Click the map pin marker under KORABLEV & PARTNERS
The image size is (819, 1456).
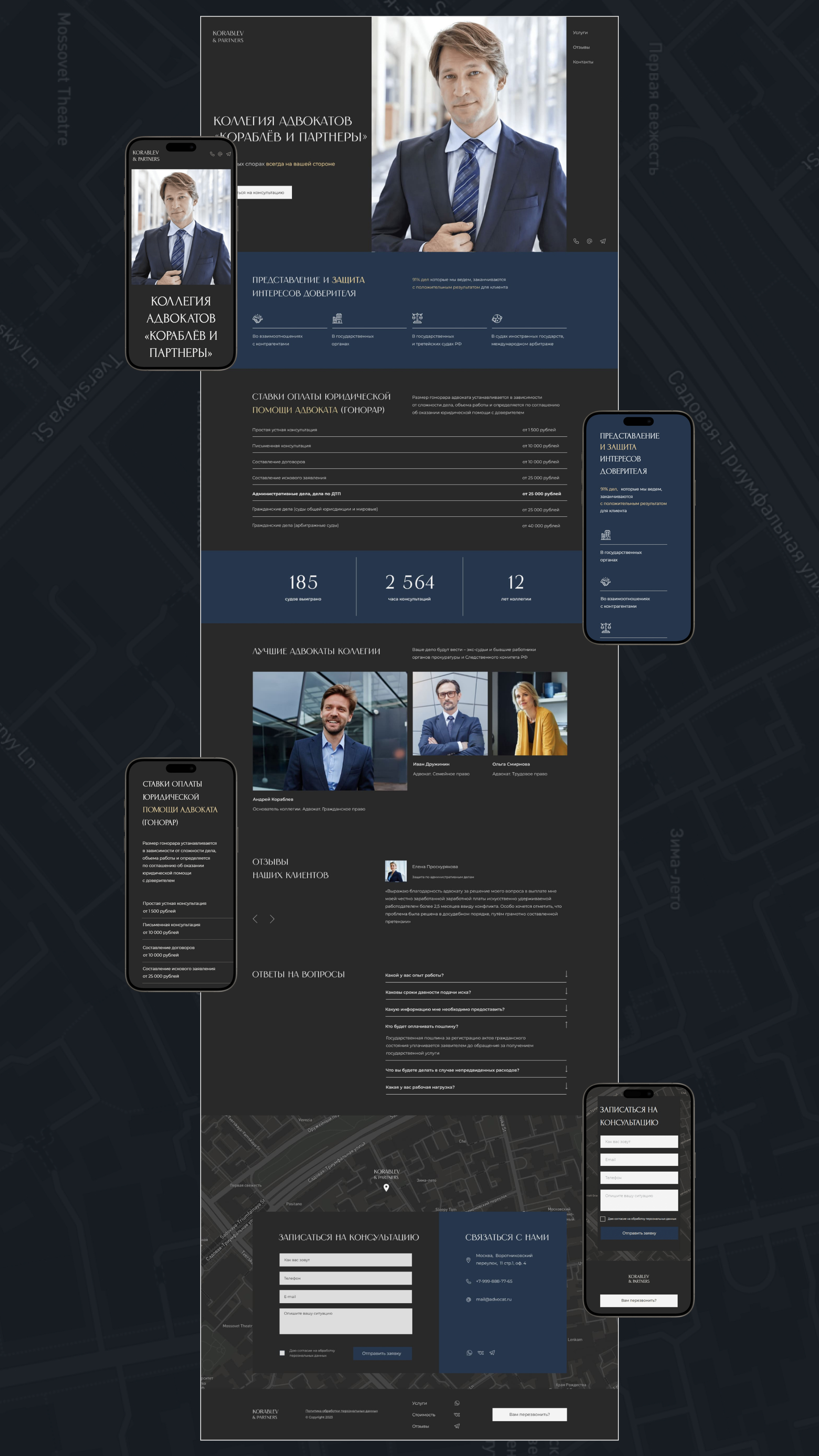click(386, 1188)
